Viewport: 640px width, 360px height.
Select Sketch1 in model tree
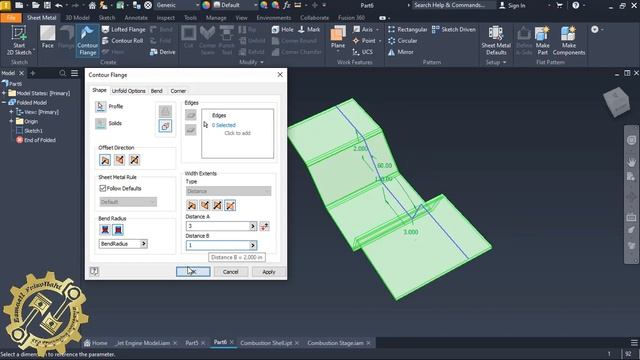tap(29, 131)
